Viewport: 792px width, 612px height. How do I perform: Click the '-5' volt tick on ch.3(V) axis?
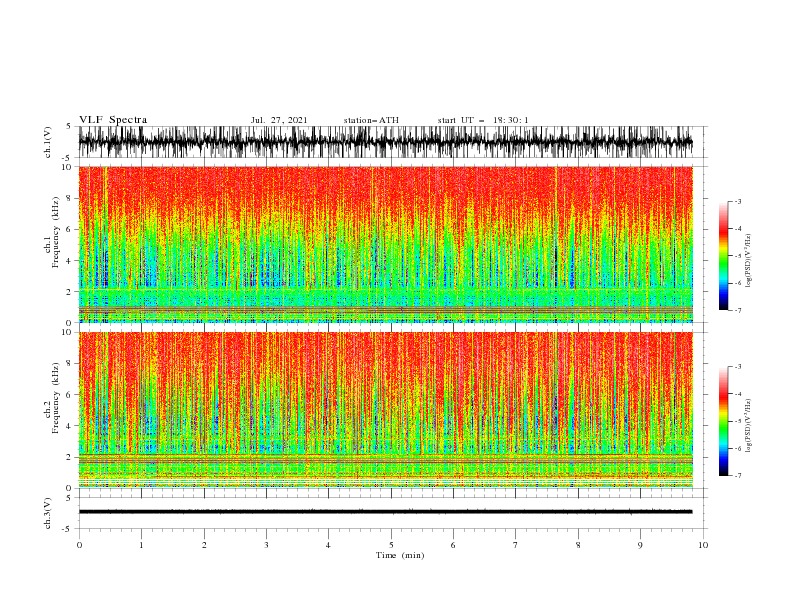[67, 529]
